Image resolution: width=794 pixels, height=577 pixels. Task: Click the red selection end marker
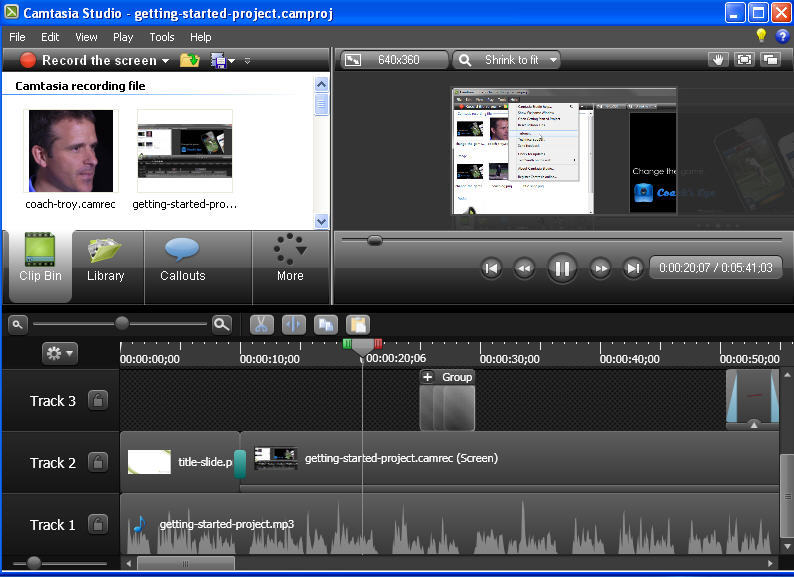[378, 344]
